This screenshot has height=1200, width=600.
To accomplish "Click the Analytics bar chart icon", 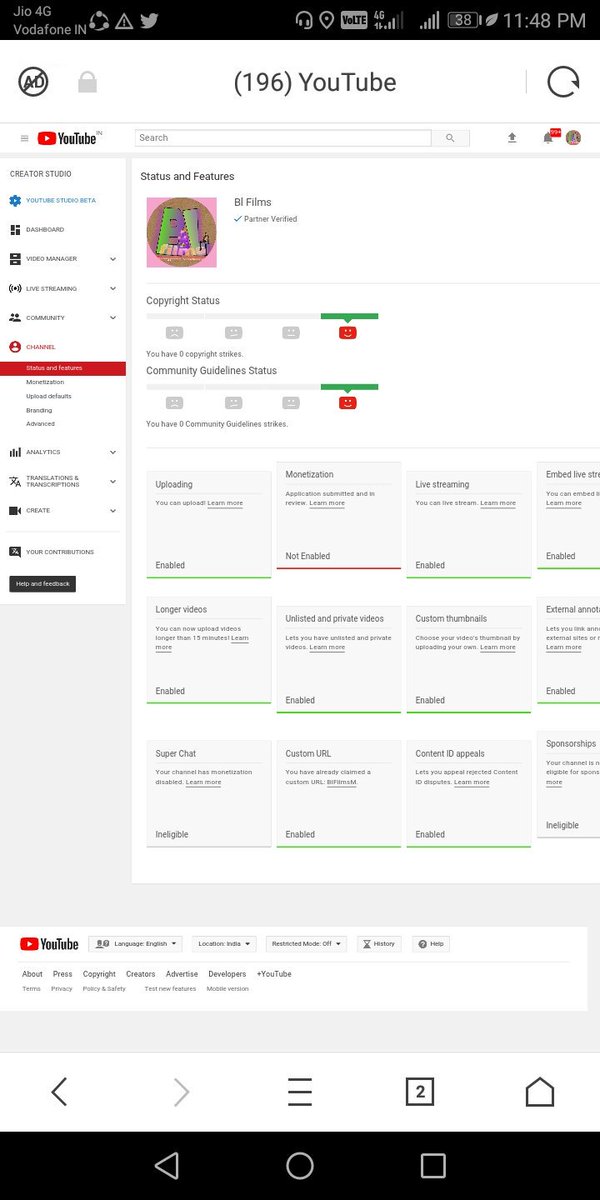I will point(15,452).
